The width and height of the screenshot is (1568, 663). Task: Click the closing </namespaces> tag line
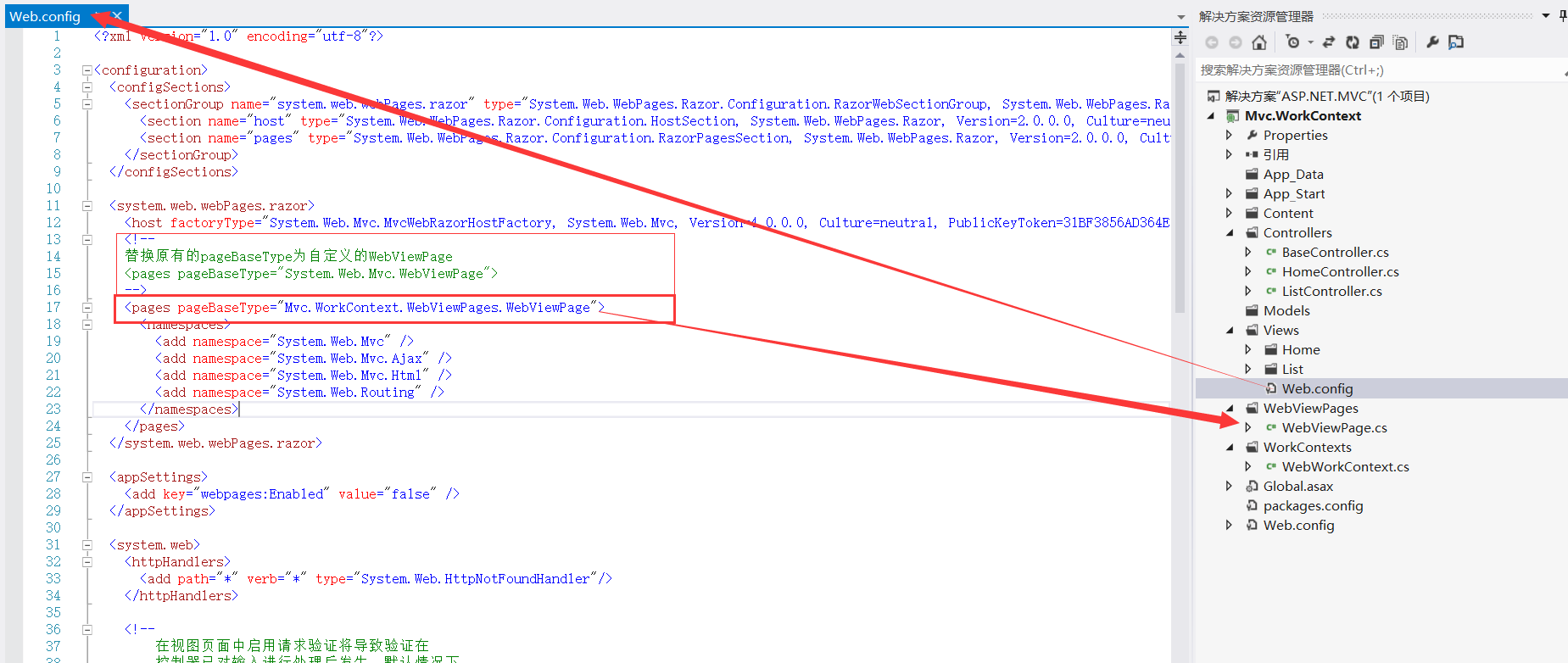(x=189, y=409)
